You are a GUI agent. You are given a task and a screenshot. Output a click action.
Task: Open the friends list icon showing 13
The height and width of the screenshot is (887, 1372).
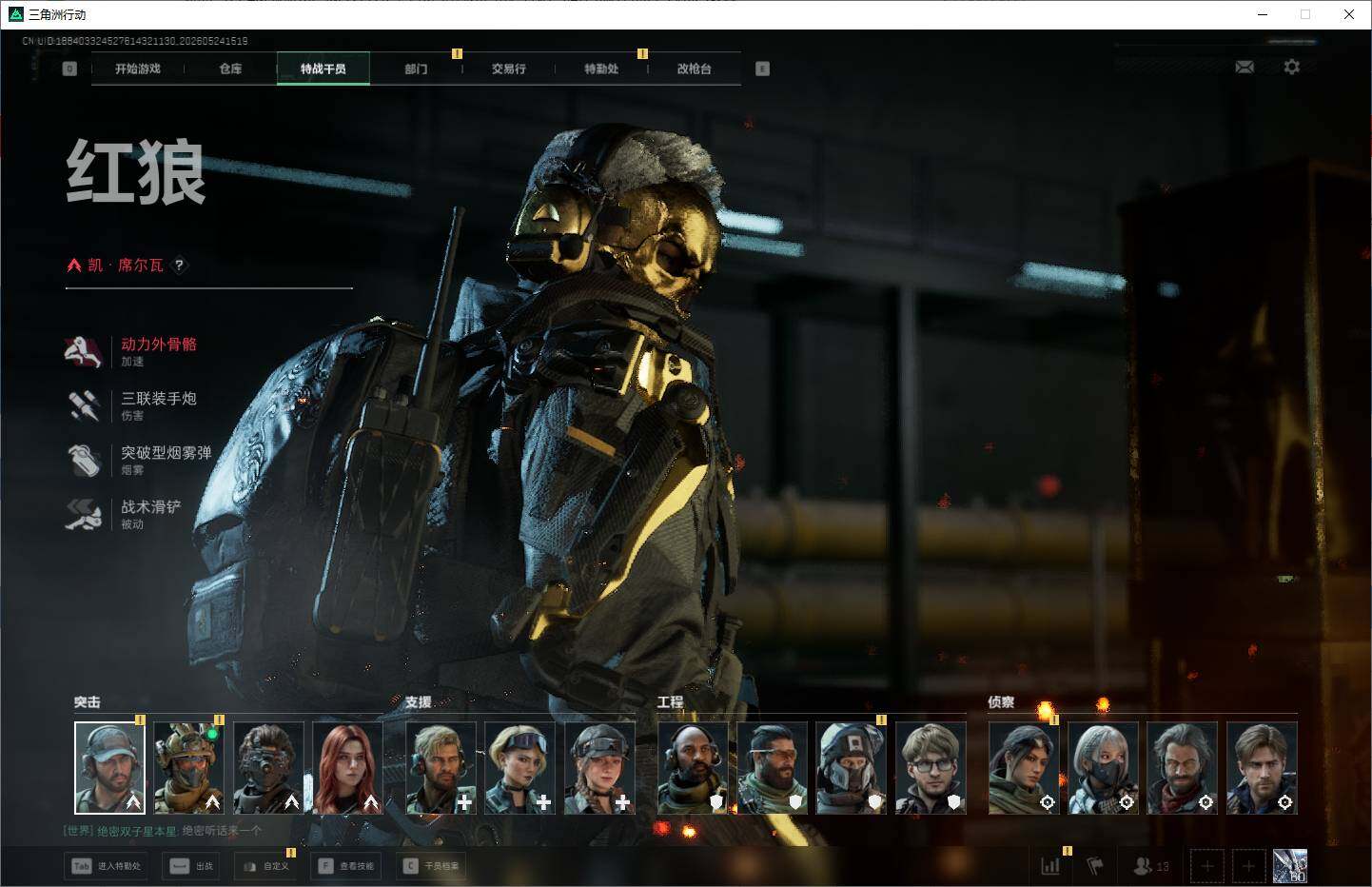(1151, 866)
